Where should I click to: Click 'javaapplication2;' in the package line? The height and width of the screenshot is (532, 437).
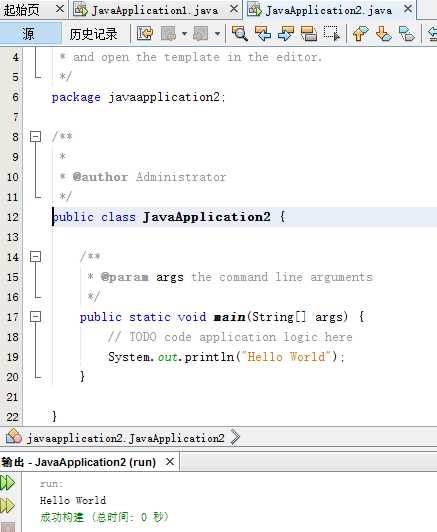click(167, 97)
